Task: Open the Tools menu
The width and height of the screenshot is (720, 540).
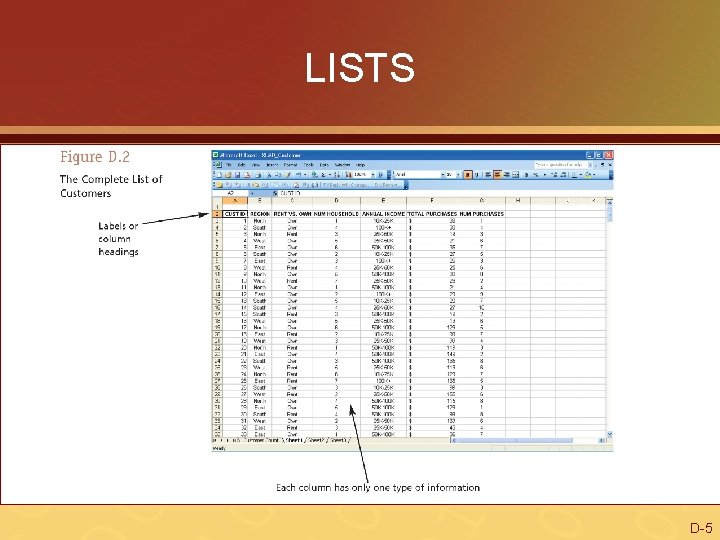Action: (309, 165)
